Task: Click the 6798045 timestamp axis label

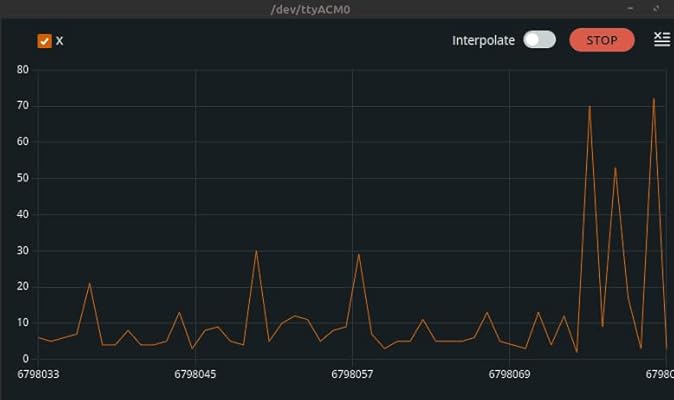Action: click(x=195, y=374)
